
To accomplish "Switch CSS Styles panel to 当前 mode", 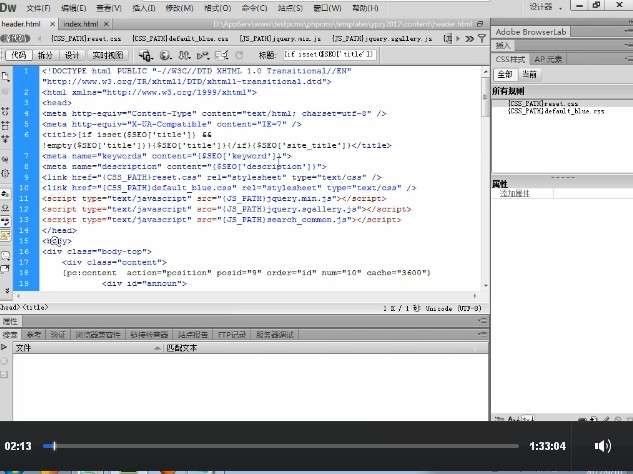I will pos(530,74).
